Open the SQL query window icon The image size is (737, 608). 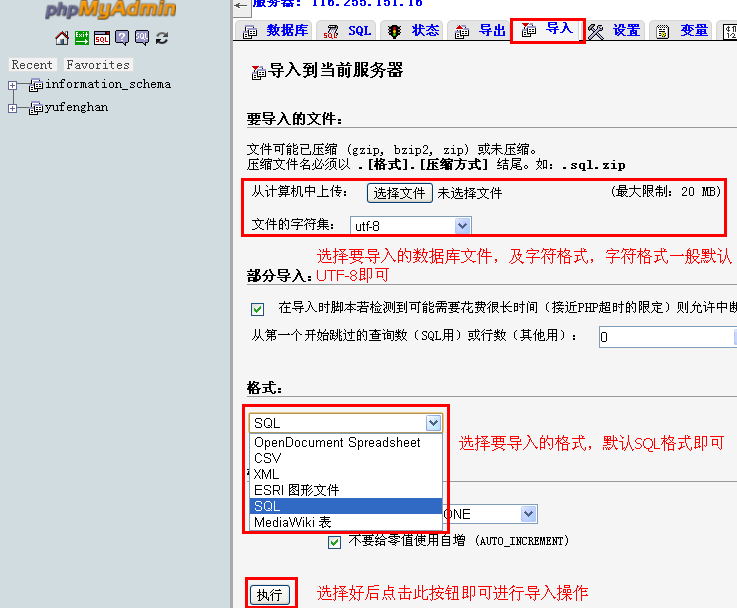[102, 38]
